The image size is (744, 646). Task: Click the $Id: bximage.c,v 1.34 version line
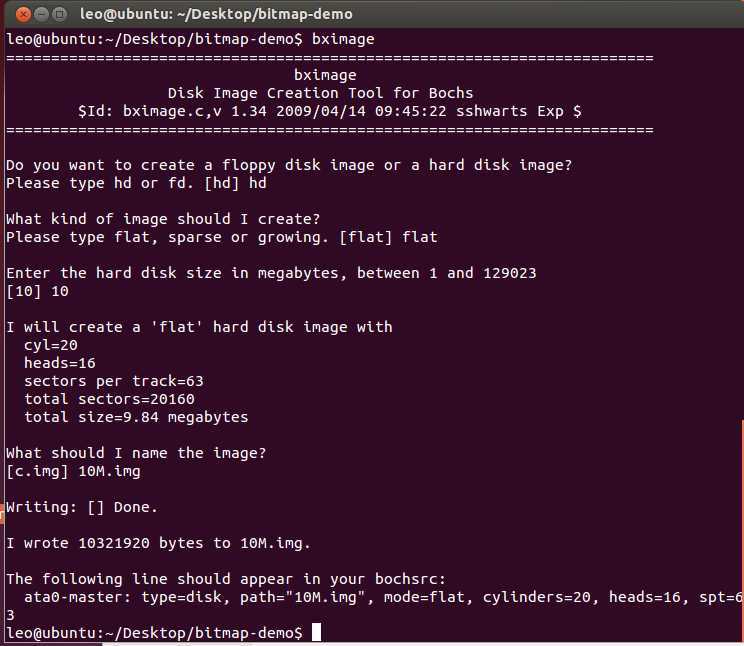pos(329,111)
